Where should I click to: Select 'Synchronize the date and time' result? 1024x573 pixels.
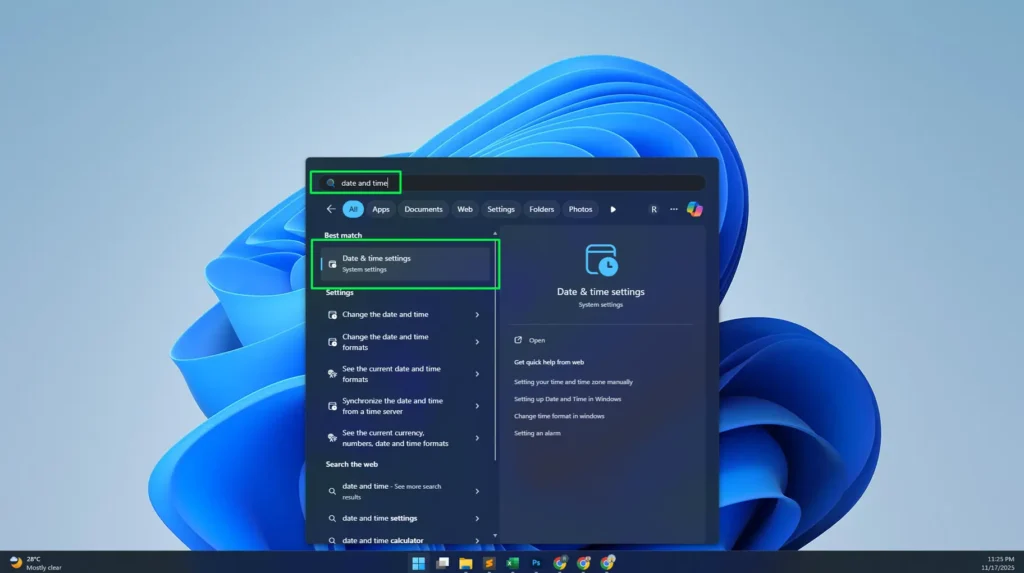click(406, 406)
